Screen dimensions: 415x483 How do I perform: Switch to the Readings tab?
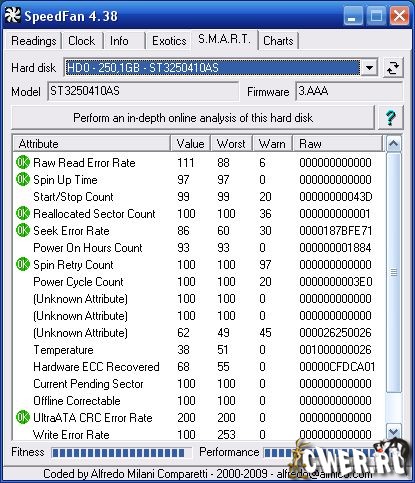pyautogui.click(x=34, y=41)
